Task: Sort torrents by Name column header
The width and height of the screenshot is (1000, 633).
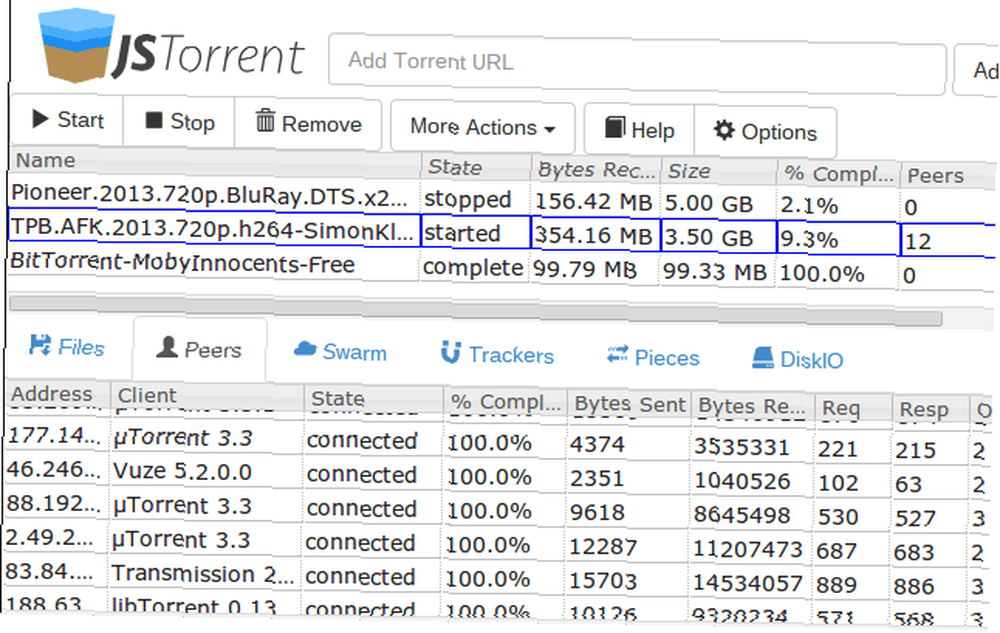Action: 216,162
